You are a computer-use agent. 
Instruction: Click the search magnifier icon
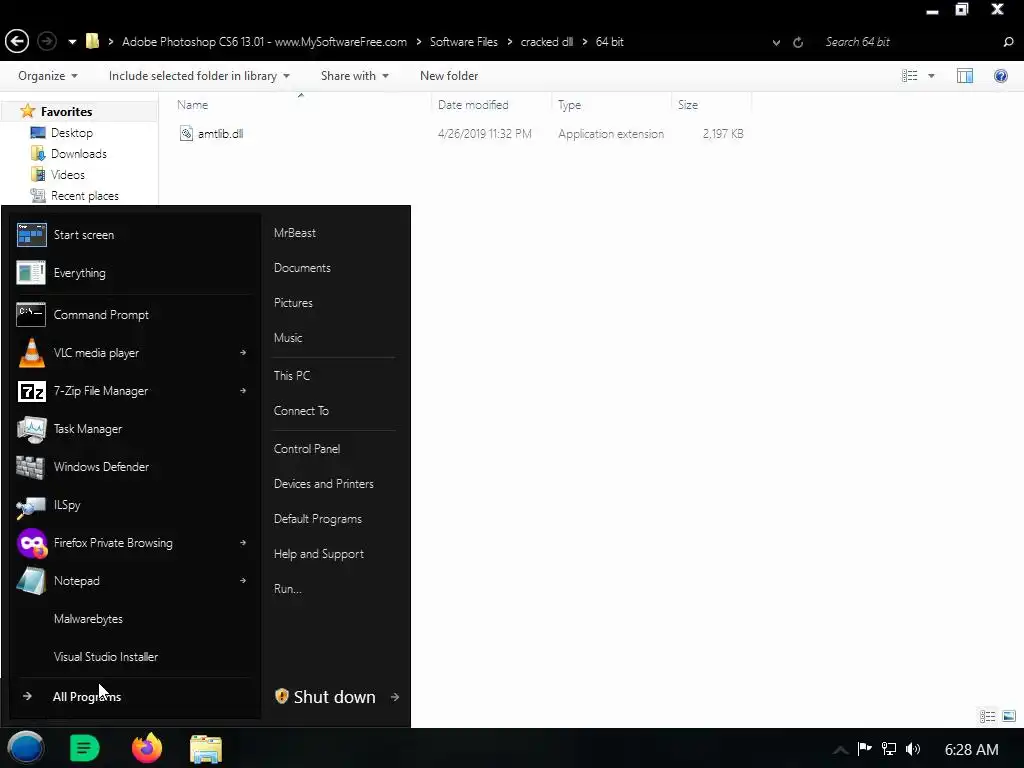tap(1008, 42)
